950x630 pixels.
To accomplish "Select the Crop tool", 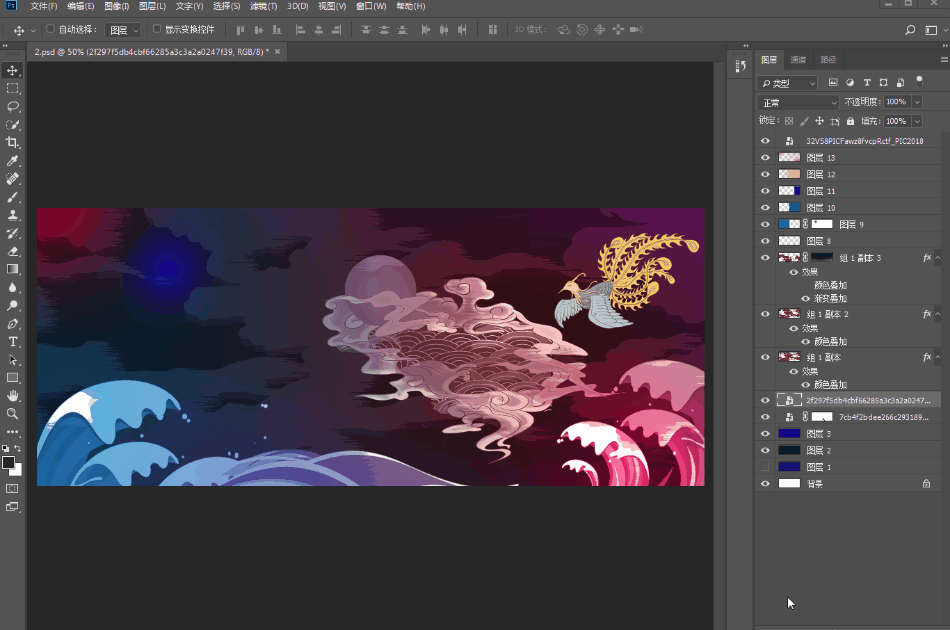I will [12, 142].
